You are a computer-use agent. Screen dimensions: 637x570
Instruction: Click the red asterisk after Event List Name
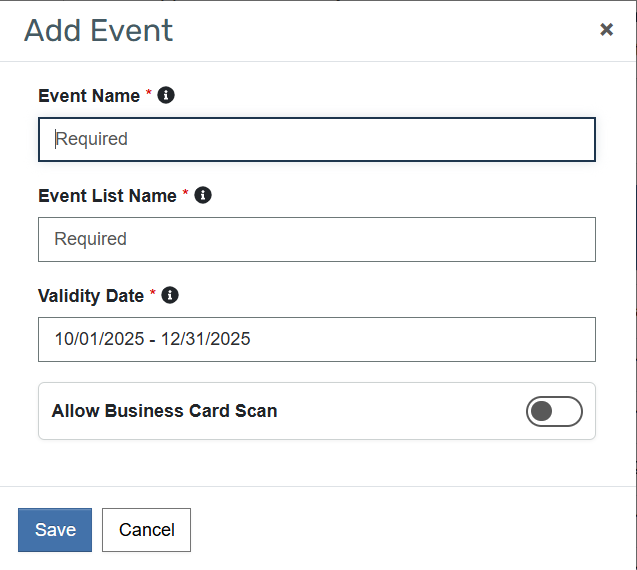tap(185, 194)
